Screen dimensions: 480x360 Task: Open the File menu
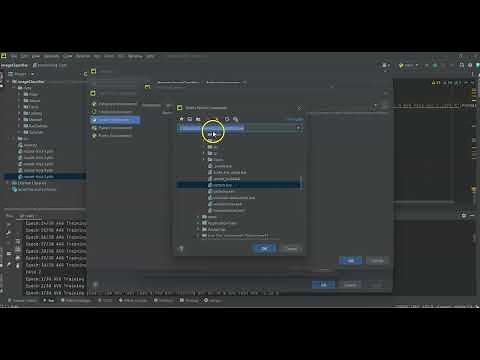point(14,56)
